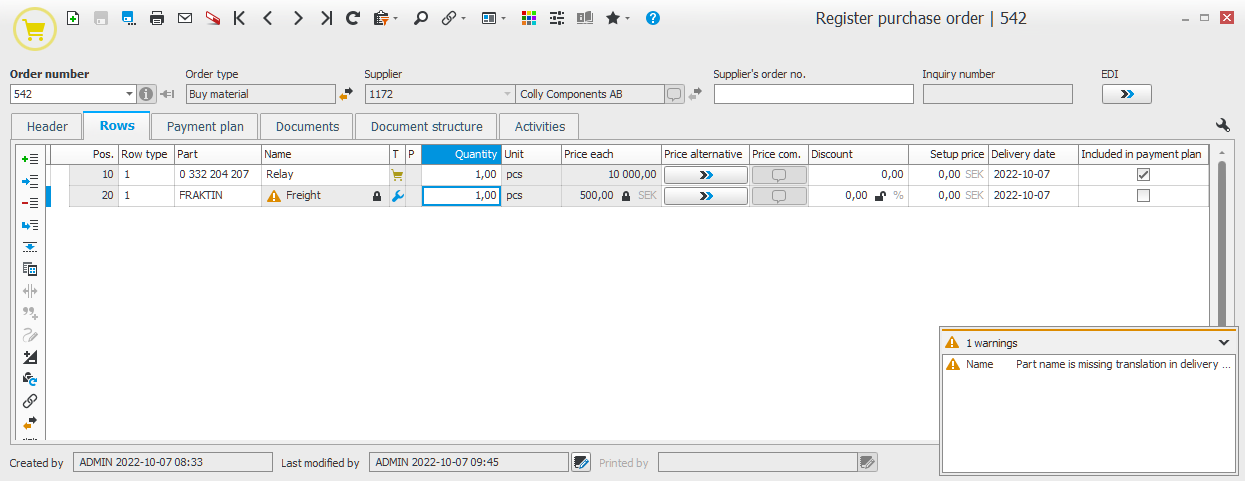Click the add row icon in left sidebar
This screenshot has width=1245, height=481.
(x=30, y=159)
